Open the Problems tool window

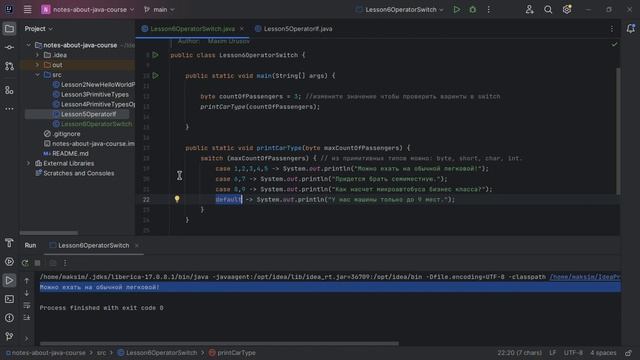point(9,318)
